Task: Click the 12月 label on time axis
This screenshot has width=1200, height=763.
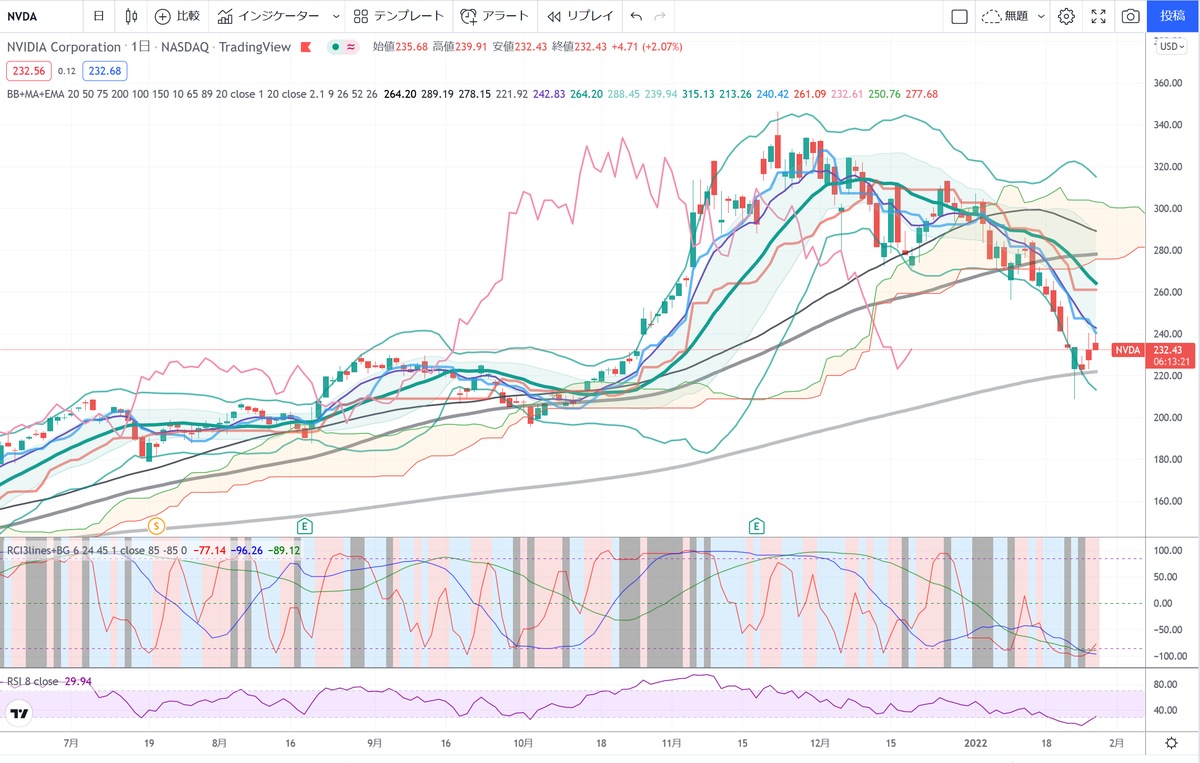Action: coord(820,743)
